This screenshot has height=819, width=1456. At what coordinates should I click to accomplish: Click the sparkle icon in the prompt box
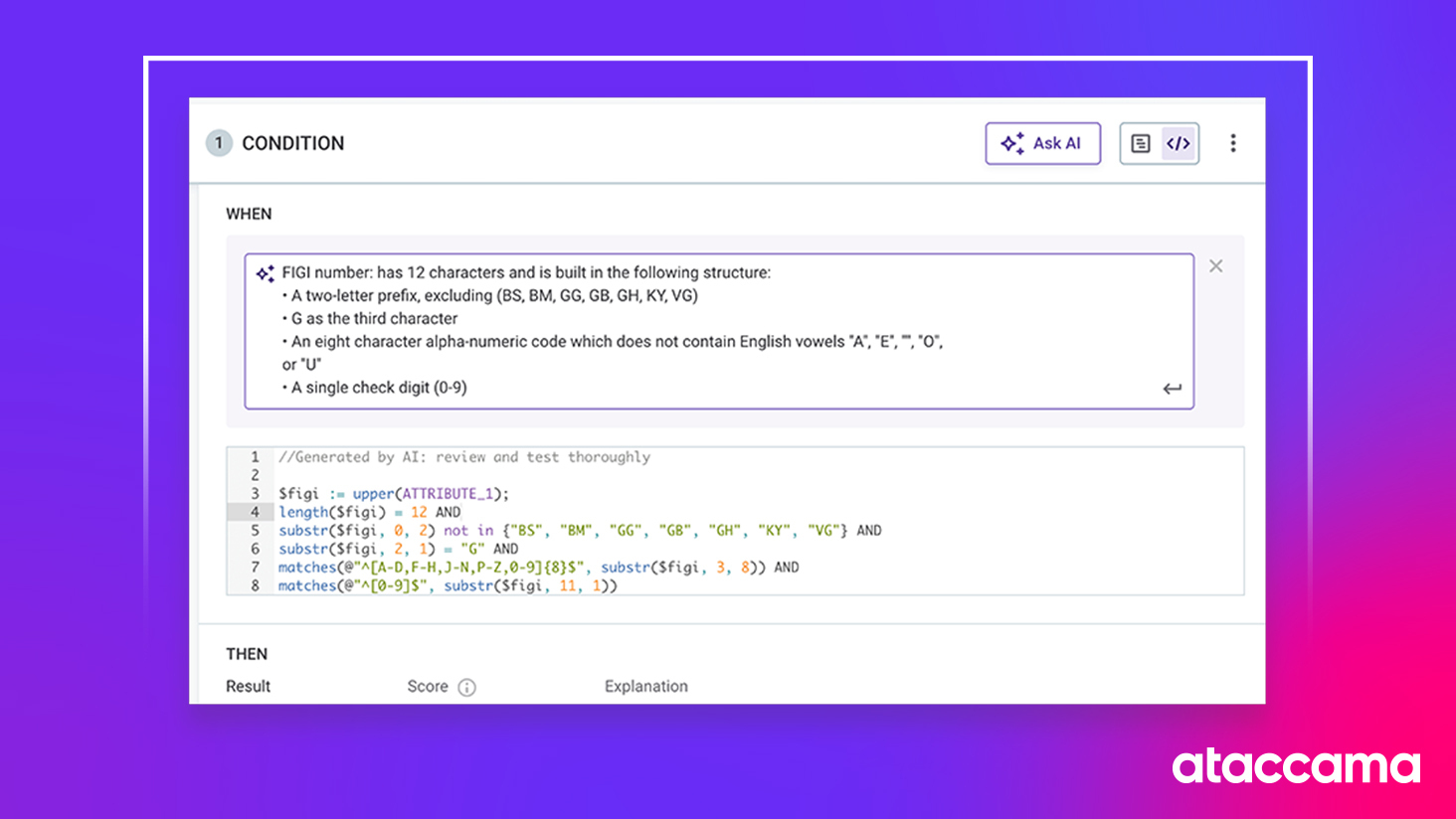[x=265, y=273]
